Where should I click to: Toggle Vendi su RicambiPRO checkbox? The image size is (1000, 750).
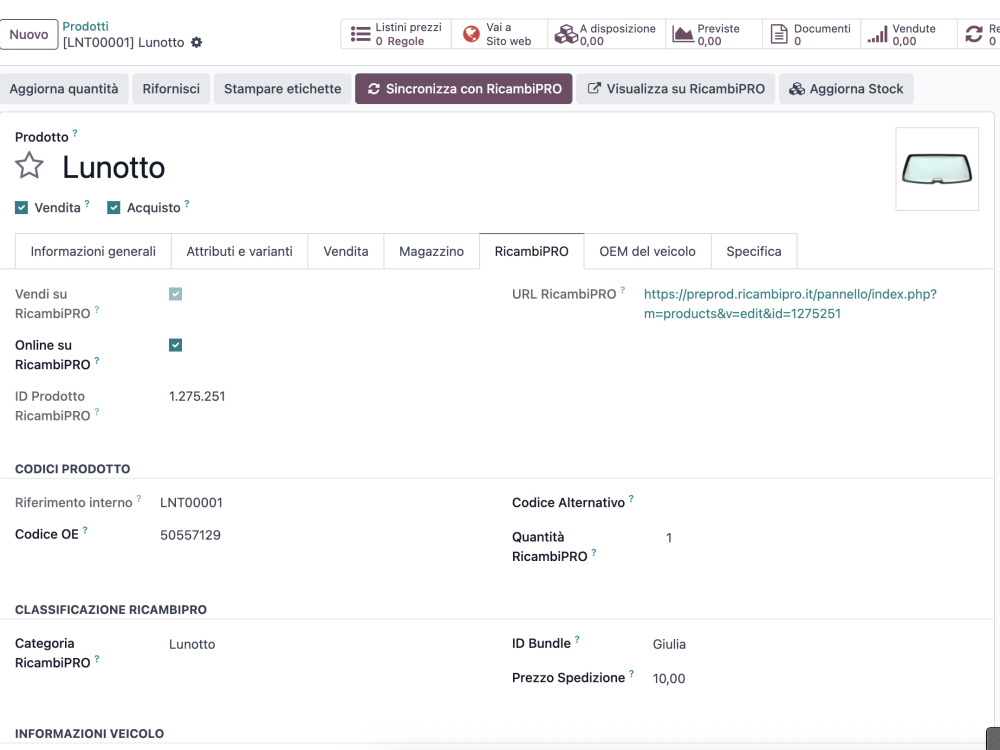coord(175,294)
